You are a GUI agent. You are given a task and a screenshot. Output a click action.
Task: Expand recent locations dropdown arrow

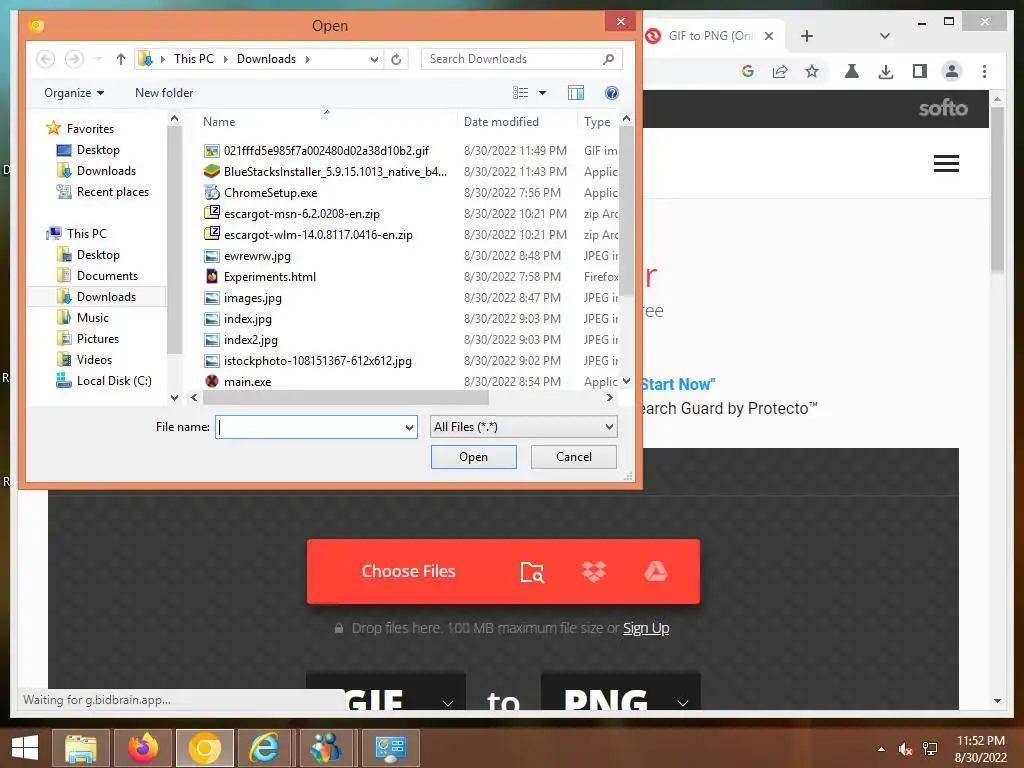(98, 59)
